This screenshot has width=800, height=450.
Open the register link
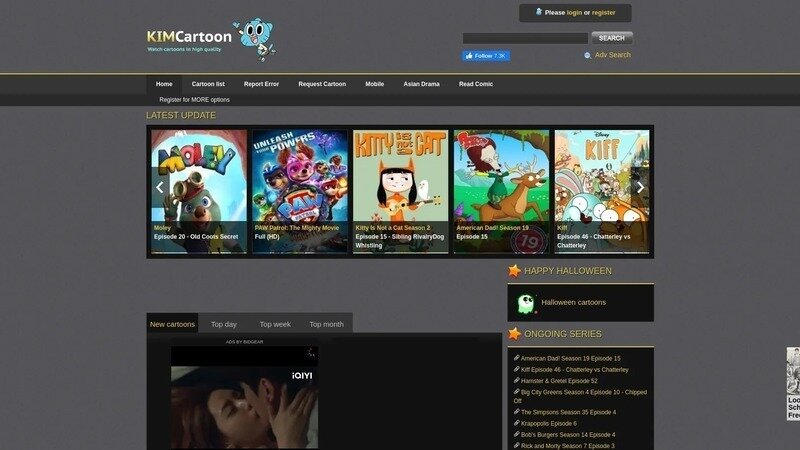coord(603,13)
